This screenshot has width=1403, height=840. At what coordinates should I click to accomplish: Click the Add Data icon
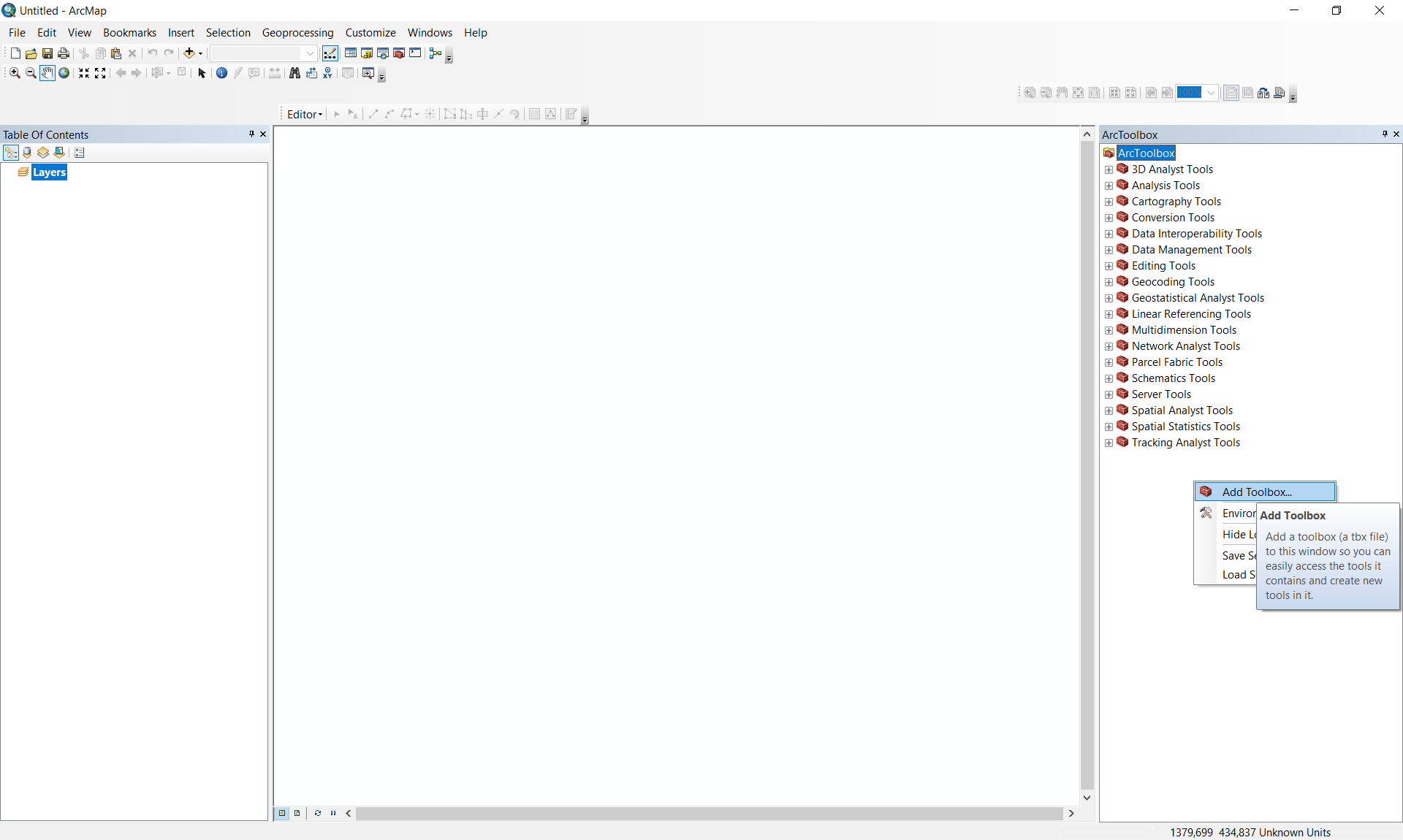[189, 53]
